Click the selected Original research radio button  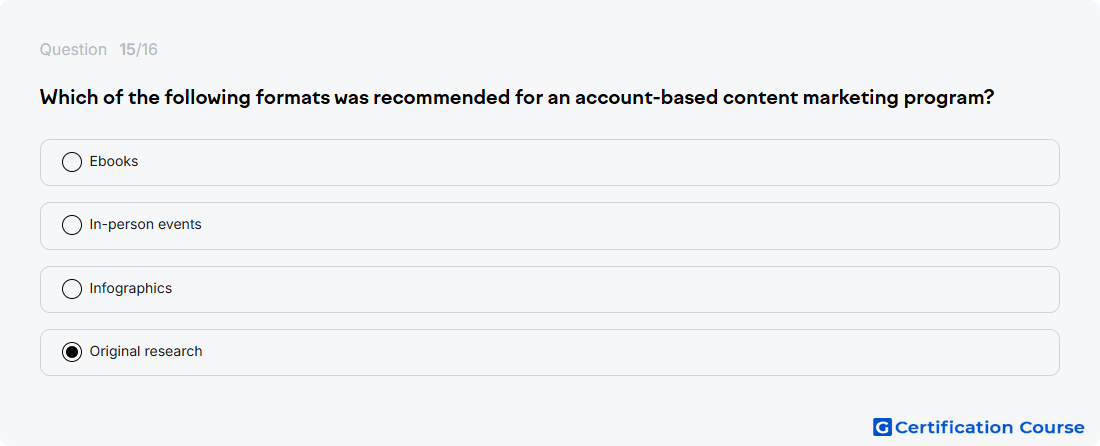pyautogui.click(x=72, y=352)
